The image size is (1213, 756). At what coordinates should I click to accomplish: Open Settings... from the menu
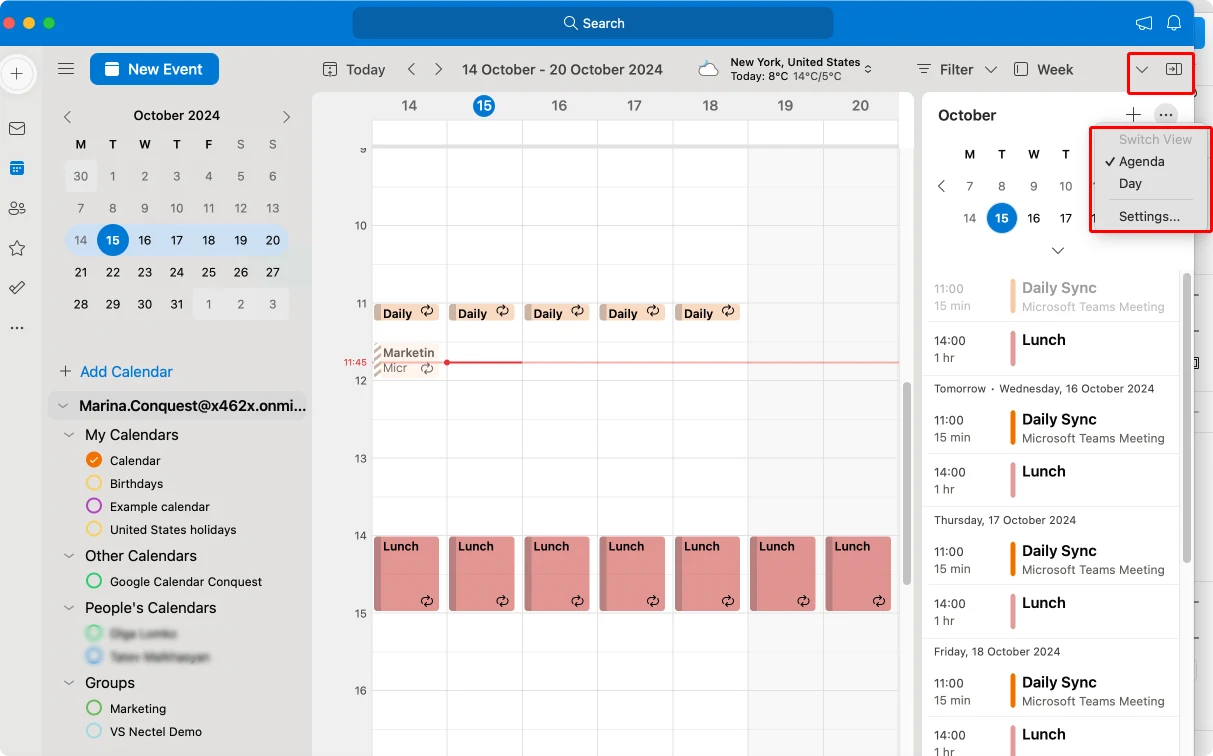[1150, 216]
